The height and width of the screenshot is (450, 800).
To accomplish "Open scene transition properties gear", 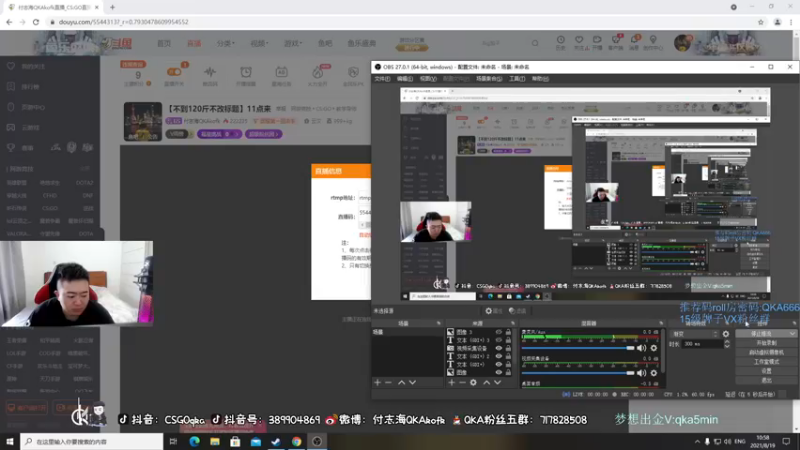I will point(726,334).
